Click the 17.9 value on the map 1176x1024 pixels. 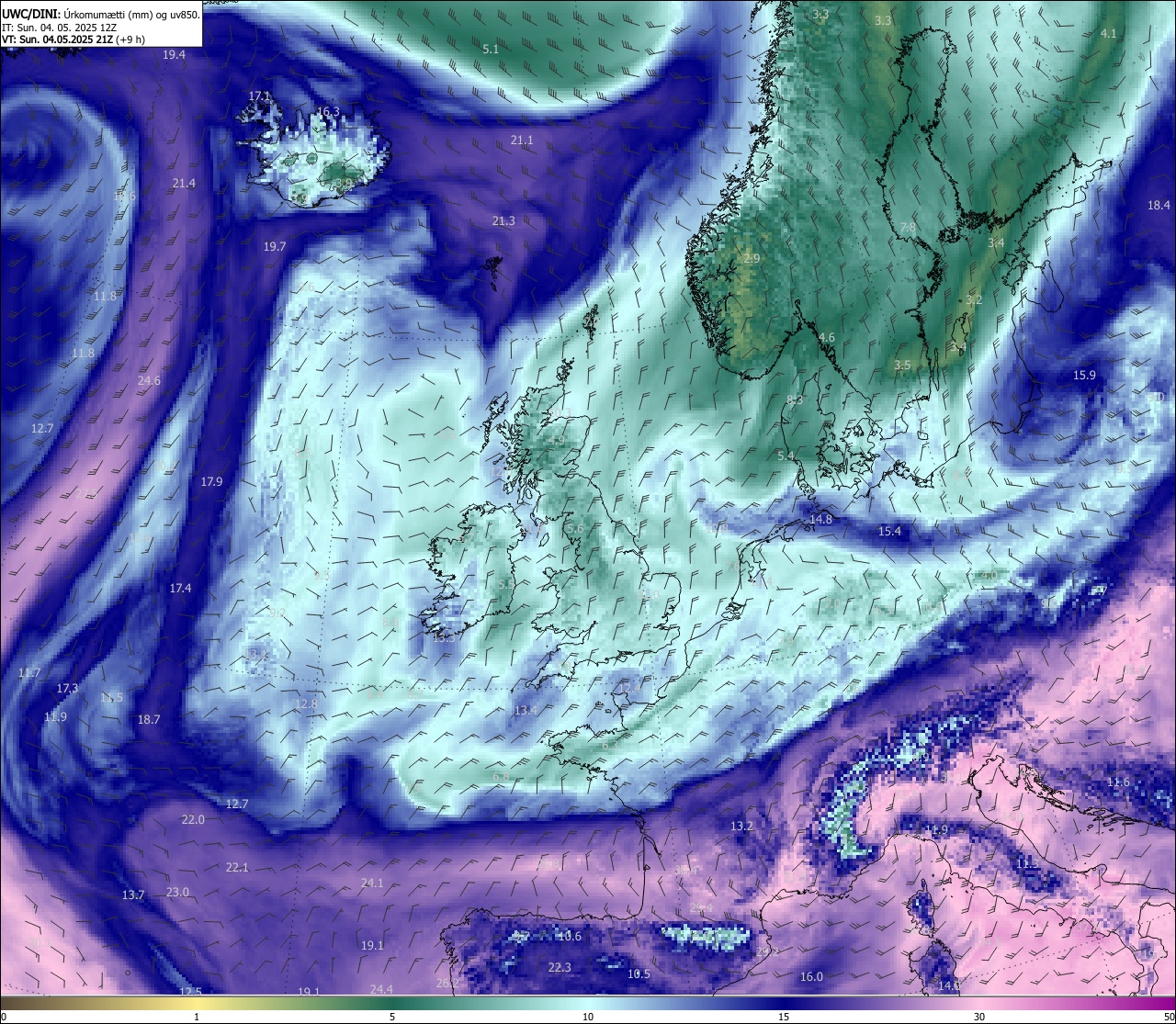(x=211, y=481)
